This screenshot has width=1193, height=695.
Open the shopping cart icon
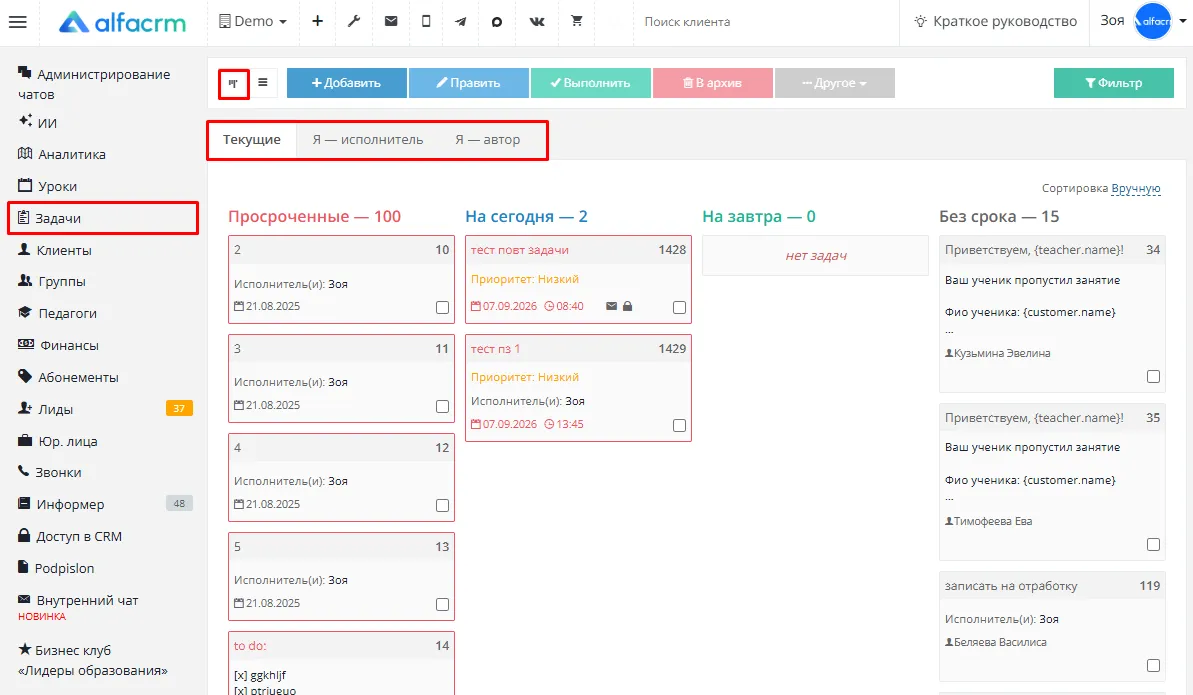(577, 21)
